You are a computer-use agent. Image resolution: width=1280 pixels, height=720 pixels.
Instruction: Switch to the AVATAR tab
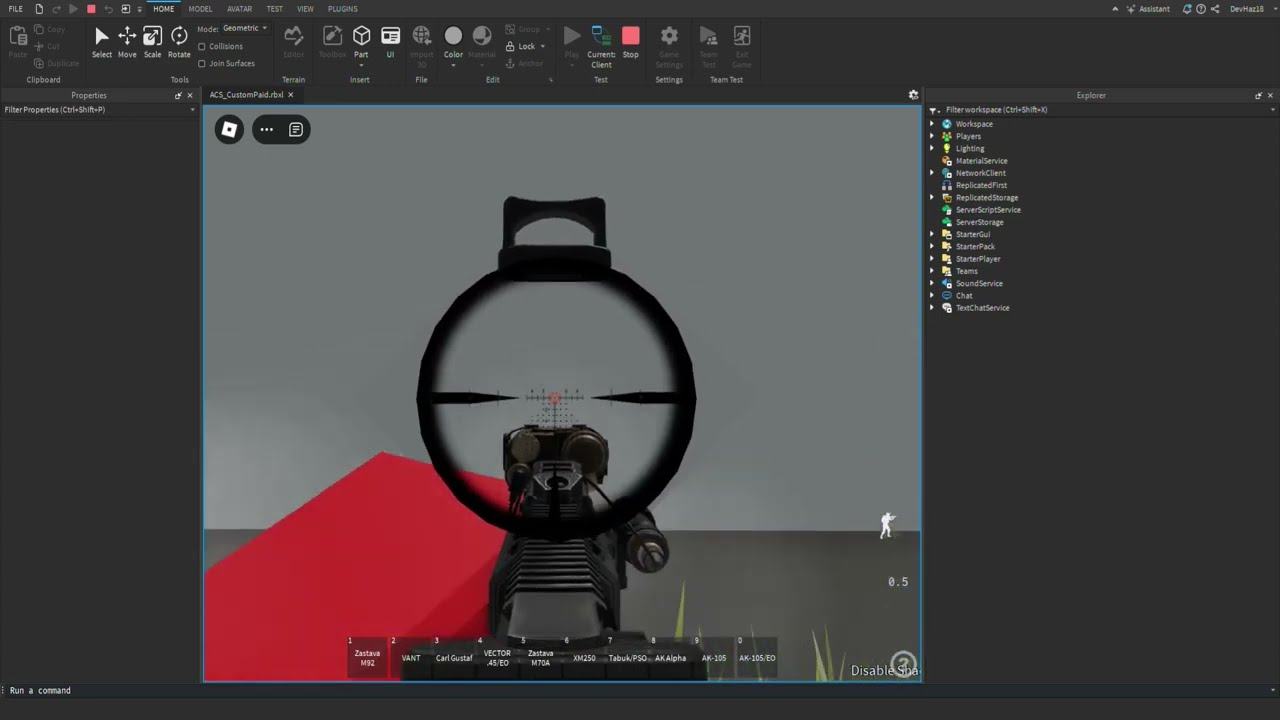pyautogui.click(x=239, y=9)
